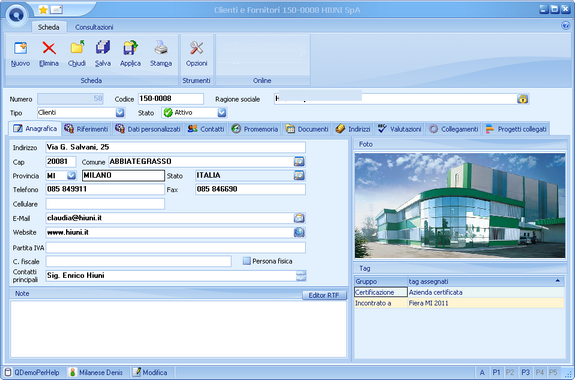The width and height of the screenshot is (575, 380).
Task: Click the empty Cellulare field
Action: [105, 204]
